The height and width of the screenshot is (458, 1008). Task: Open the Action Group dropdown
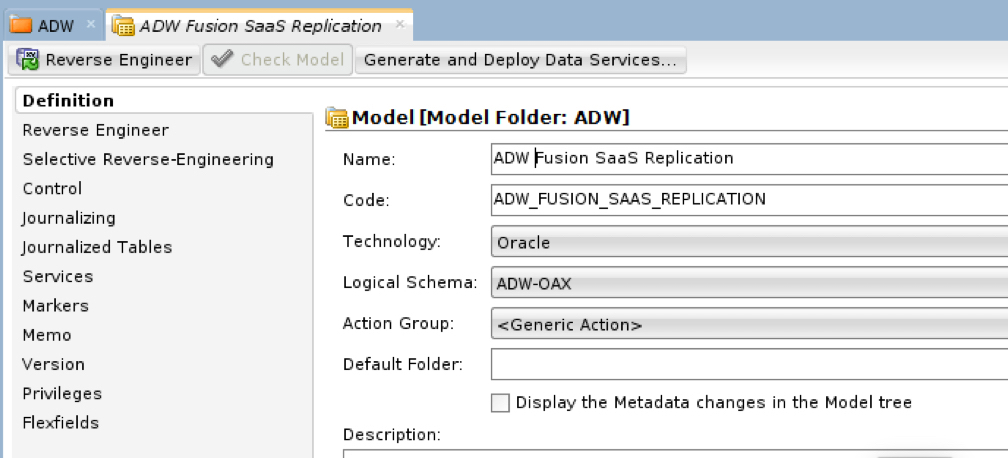748,325
